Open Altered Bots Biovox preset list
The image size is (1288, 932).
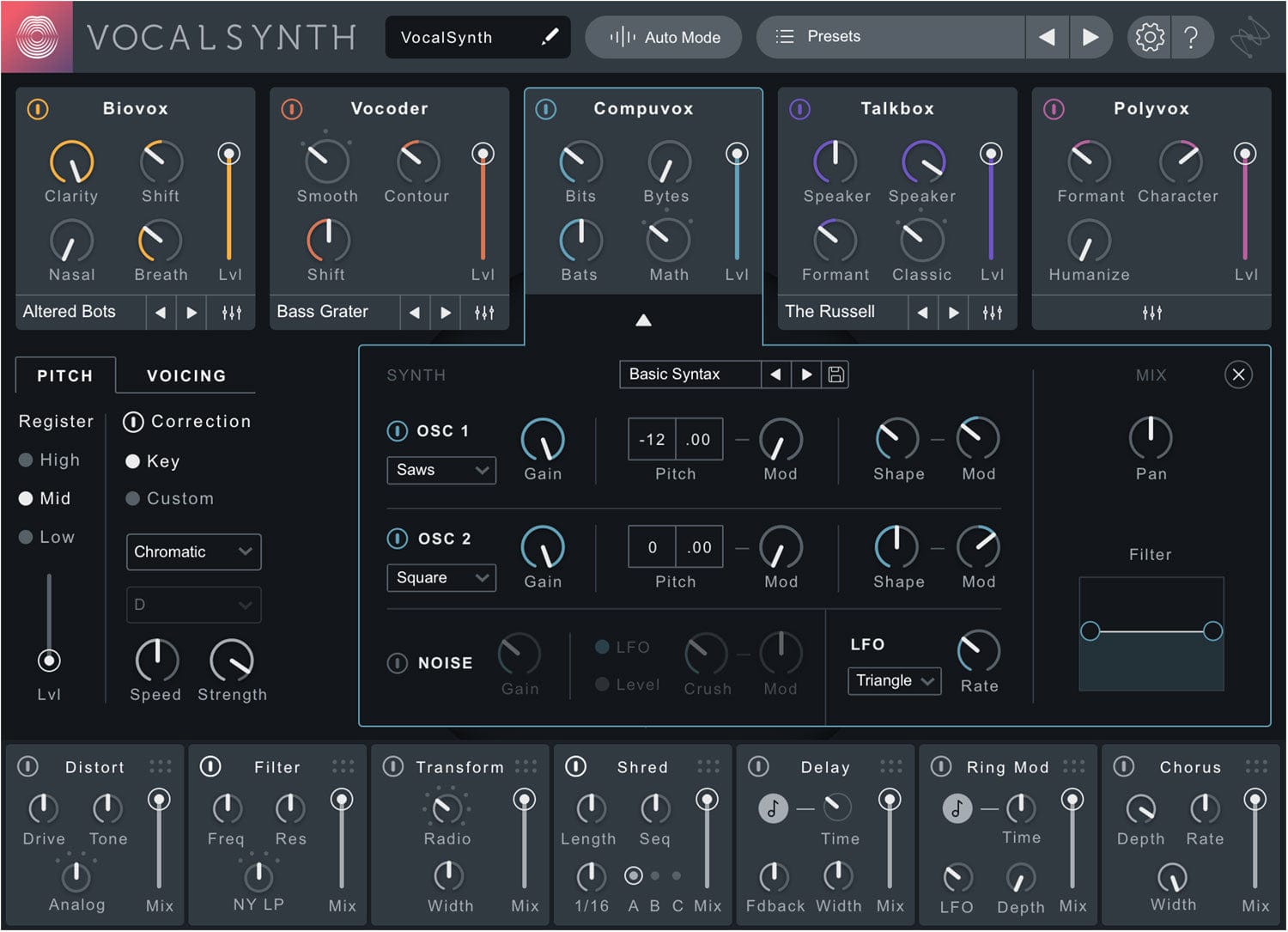81,312
